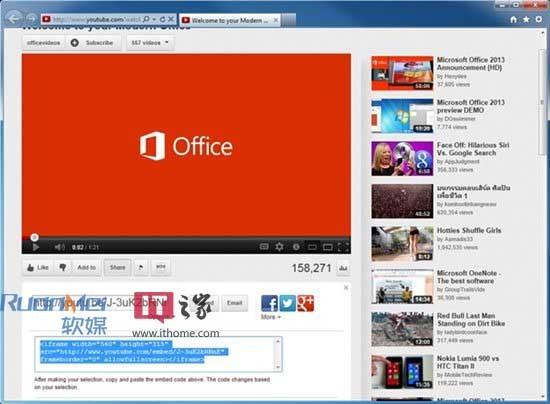Click the Watch Later clock icon
Viewport: 550px width, 404px height.
[296, 247]
